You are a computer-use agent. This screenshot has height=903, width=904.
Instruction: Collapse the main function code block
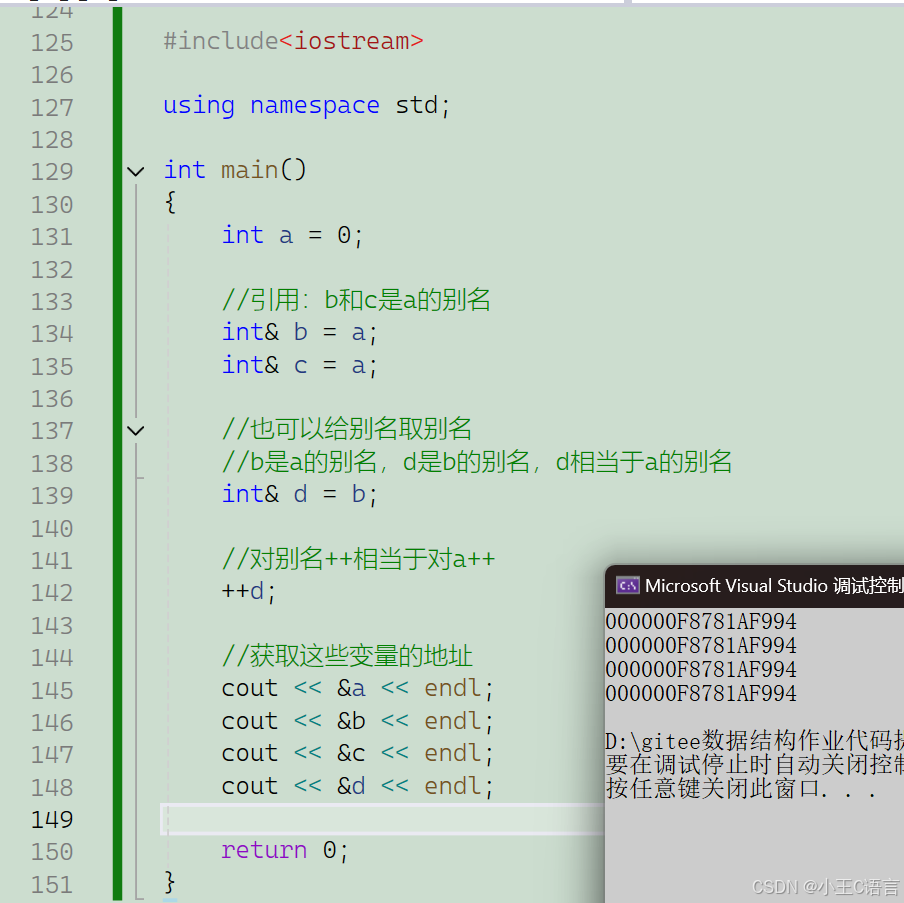(x=136, y=170)
